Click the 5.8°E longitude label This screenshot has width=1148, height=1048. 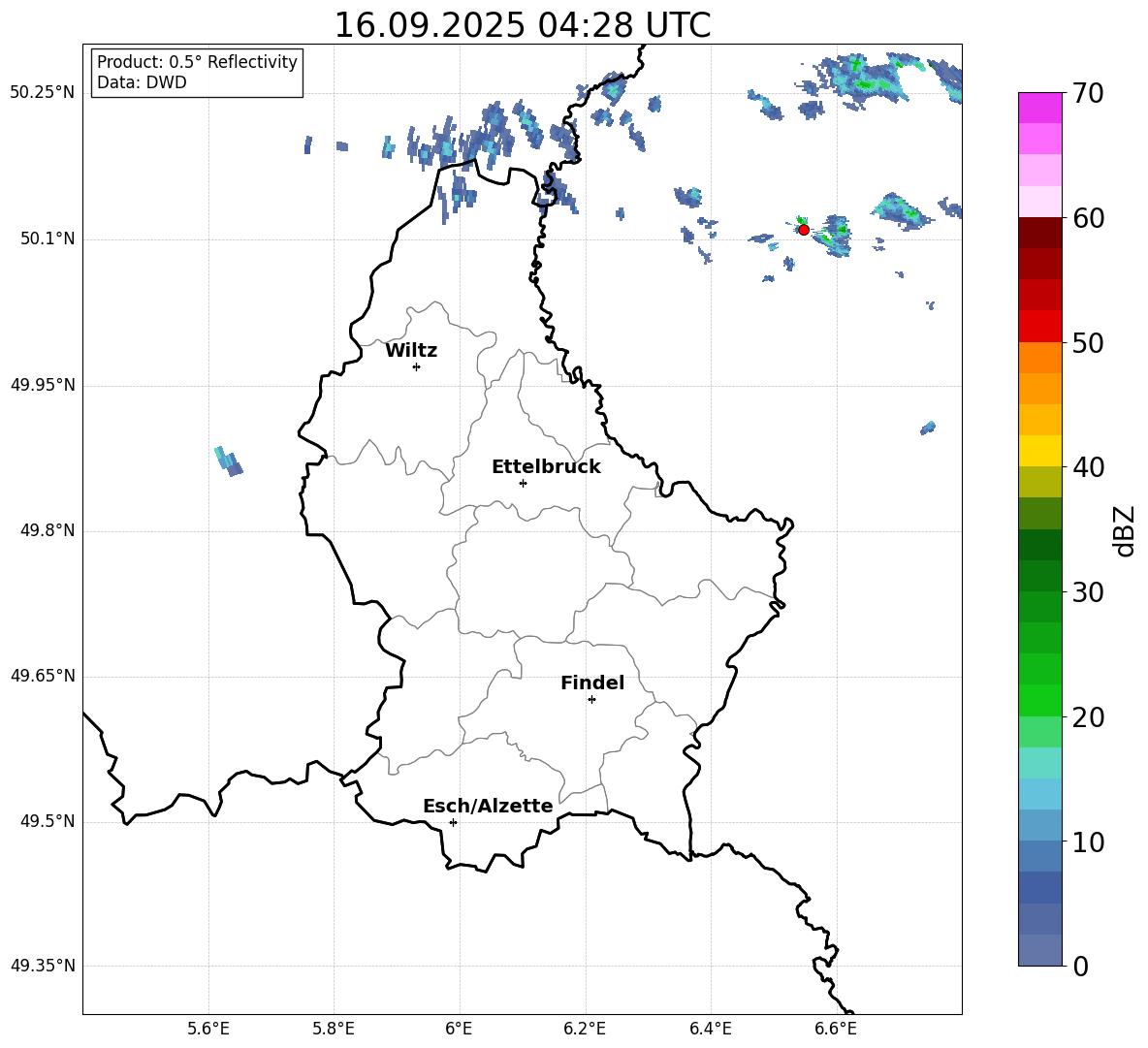pyautogui.click(x=334, y=1029)
